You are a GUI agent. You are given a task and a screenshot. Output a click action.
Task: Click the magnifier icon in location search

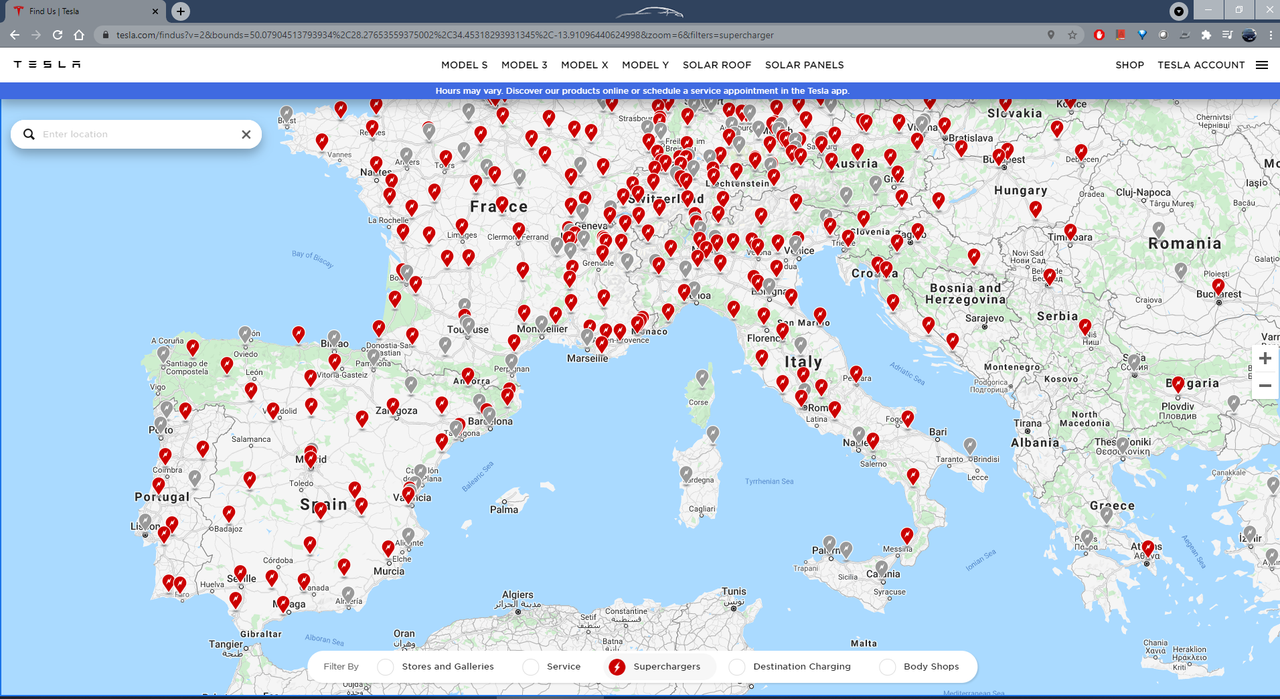pos(29,134)
